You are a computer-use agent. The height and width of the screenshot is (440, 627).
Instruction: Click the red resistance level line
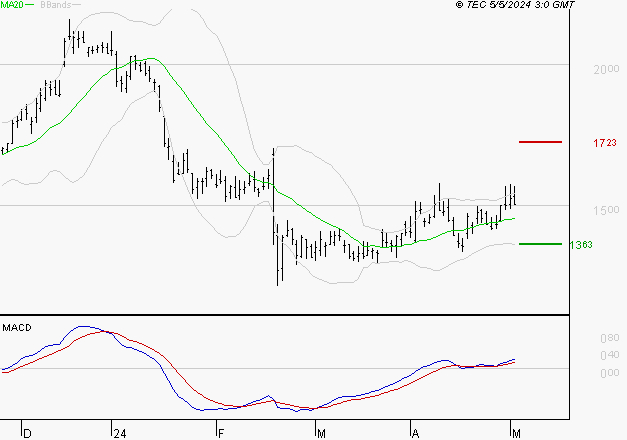[540, 142]
